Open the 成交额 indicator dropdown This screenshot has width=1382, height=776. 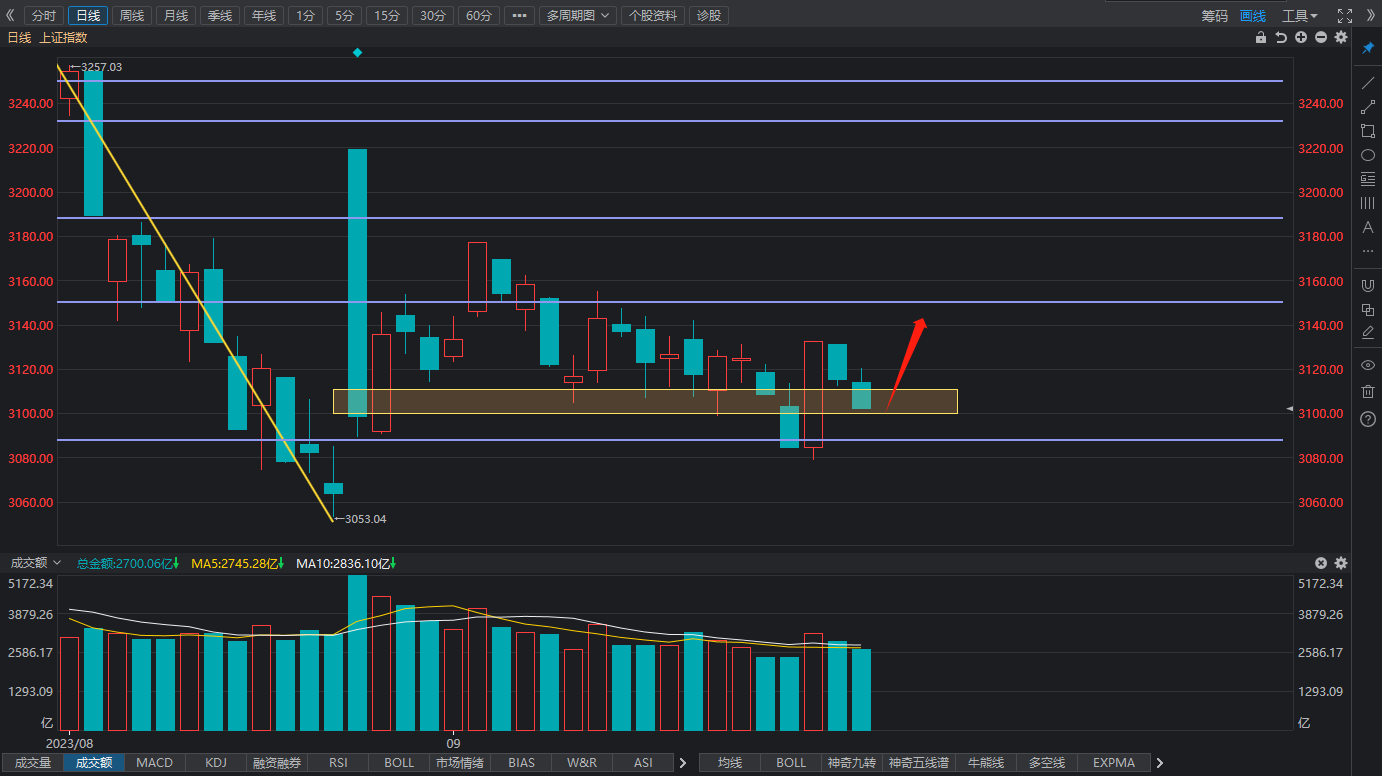[35, 563]
